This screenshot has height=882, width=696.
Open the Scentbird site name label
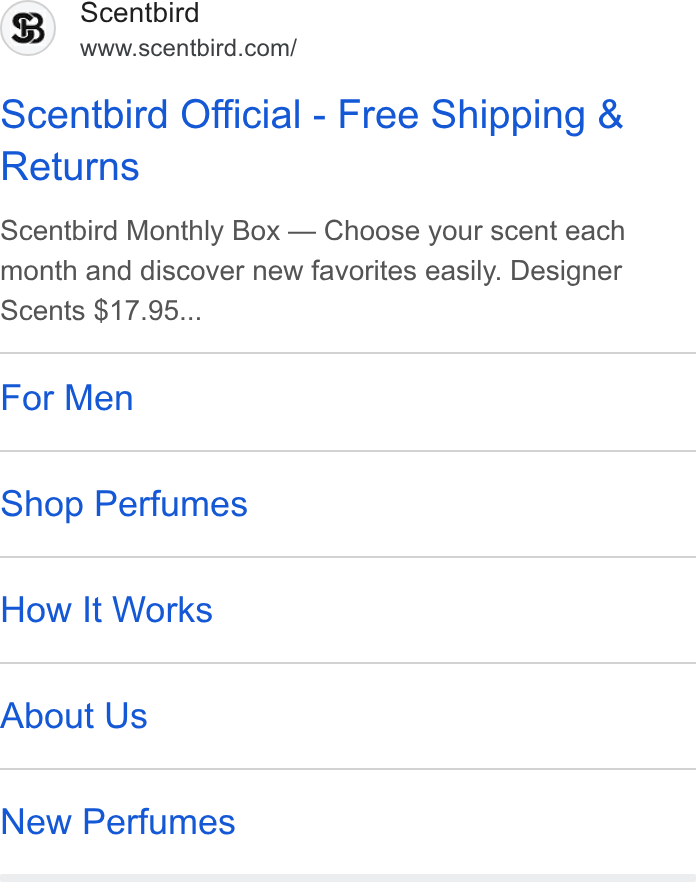140,13
